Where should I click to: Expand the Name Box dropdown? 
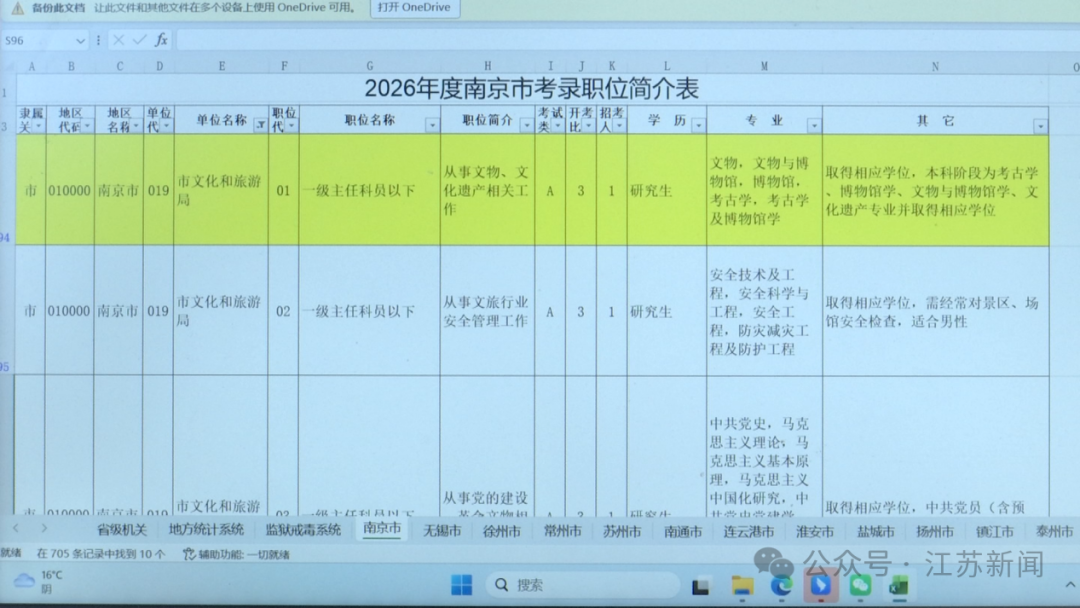tap(80, 41)
